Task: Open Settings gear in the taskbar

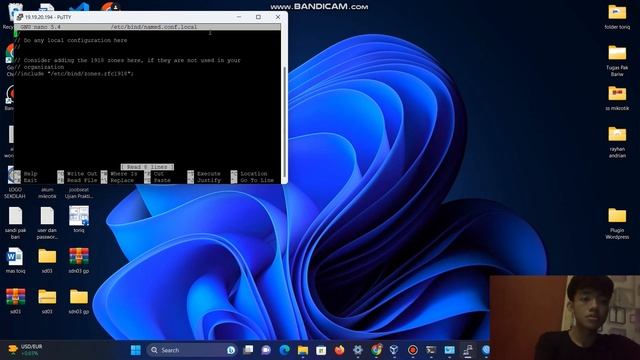Action: [x=358, y=350]
